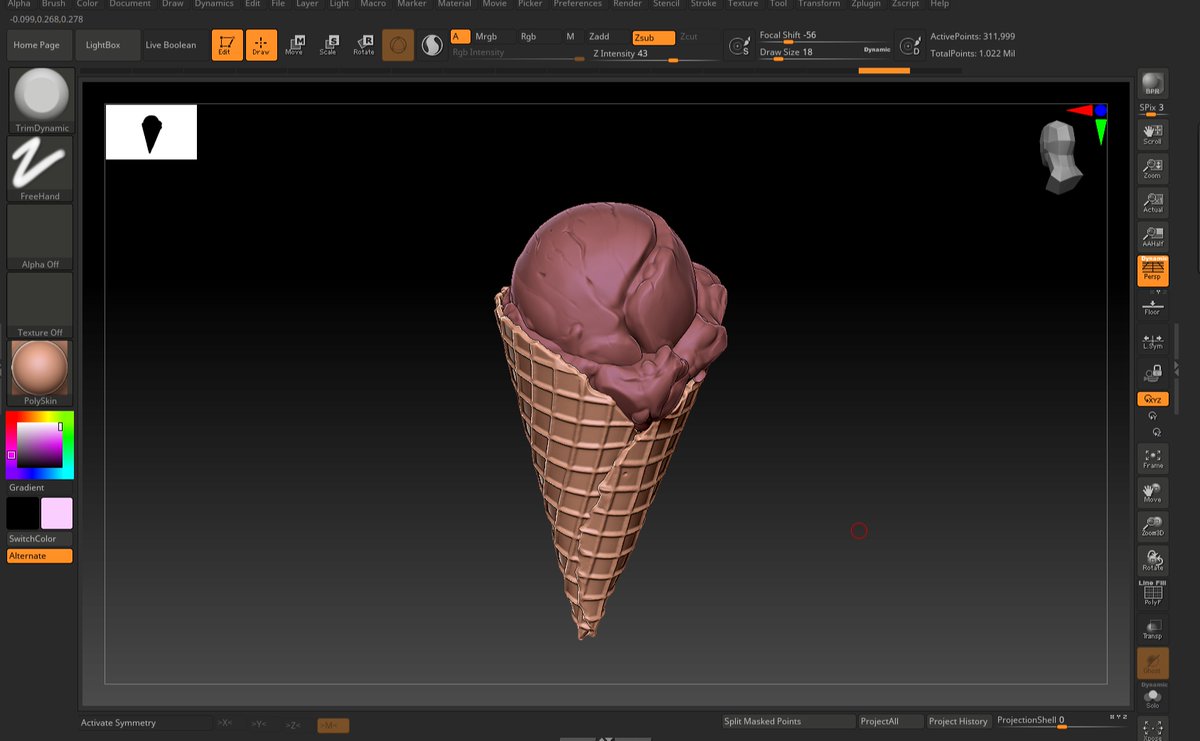Click the D draw size icon
Viewport: 1200px width, 741px height.
tap(910, 46)
